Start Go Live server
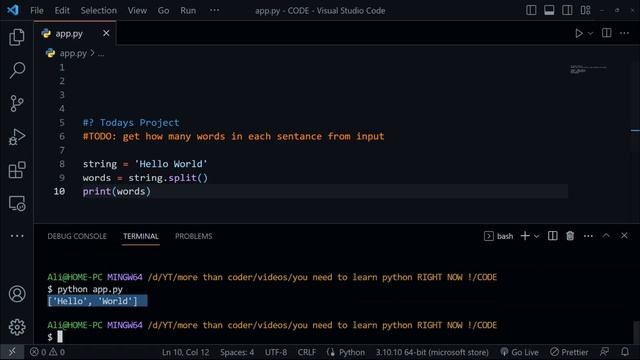 pos(519,352)
